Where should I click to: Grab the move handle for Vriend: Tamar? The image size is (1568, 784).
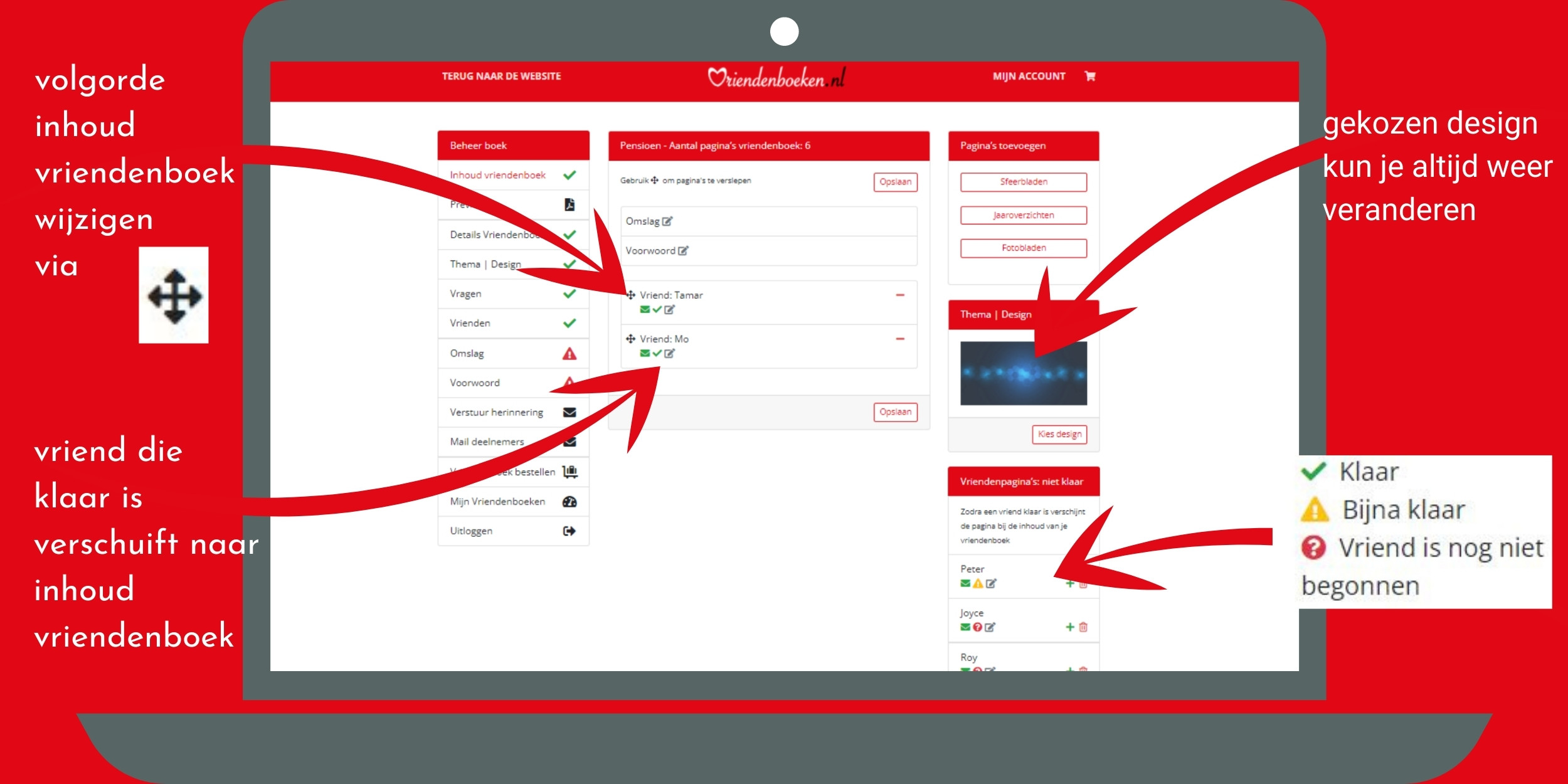pyautogui.click(x=631, y=295)
